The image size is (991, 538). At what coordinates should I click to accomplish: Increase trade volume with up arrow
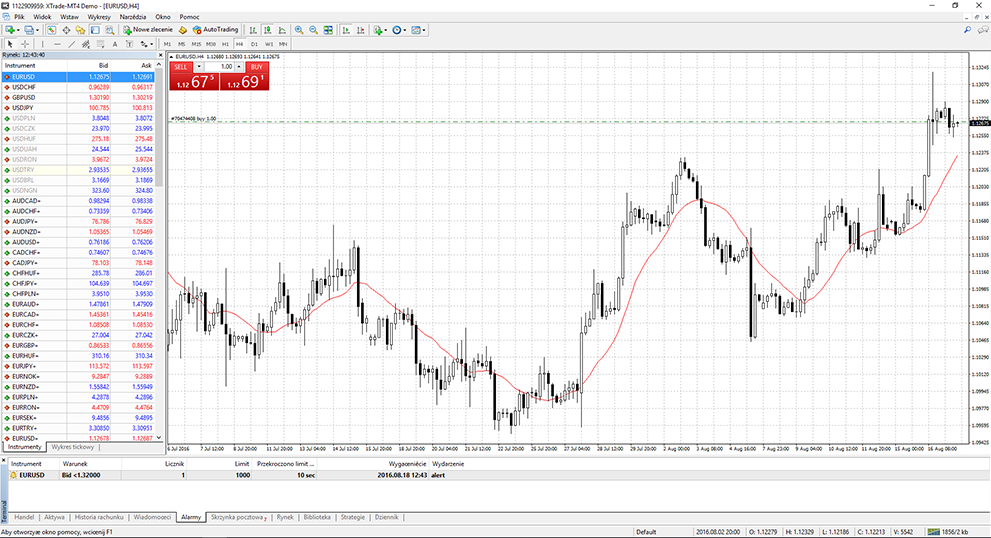pos(239,66)
